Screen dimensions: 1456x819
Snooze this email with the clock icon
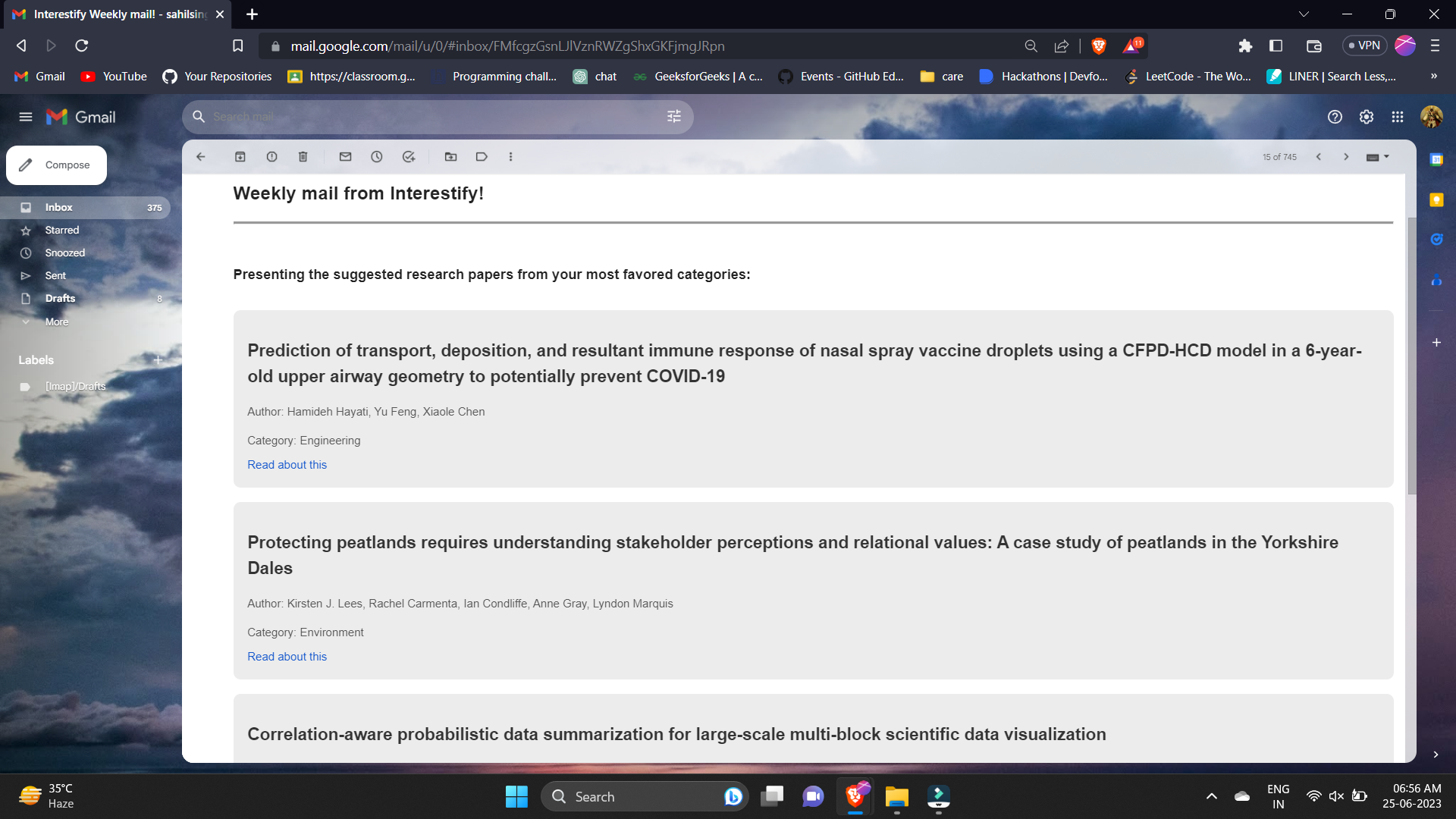pos(377,157)
